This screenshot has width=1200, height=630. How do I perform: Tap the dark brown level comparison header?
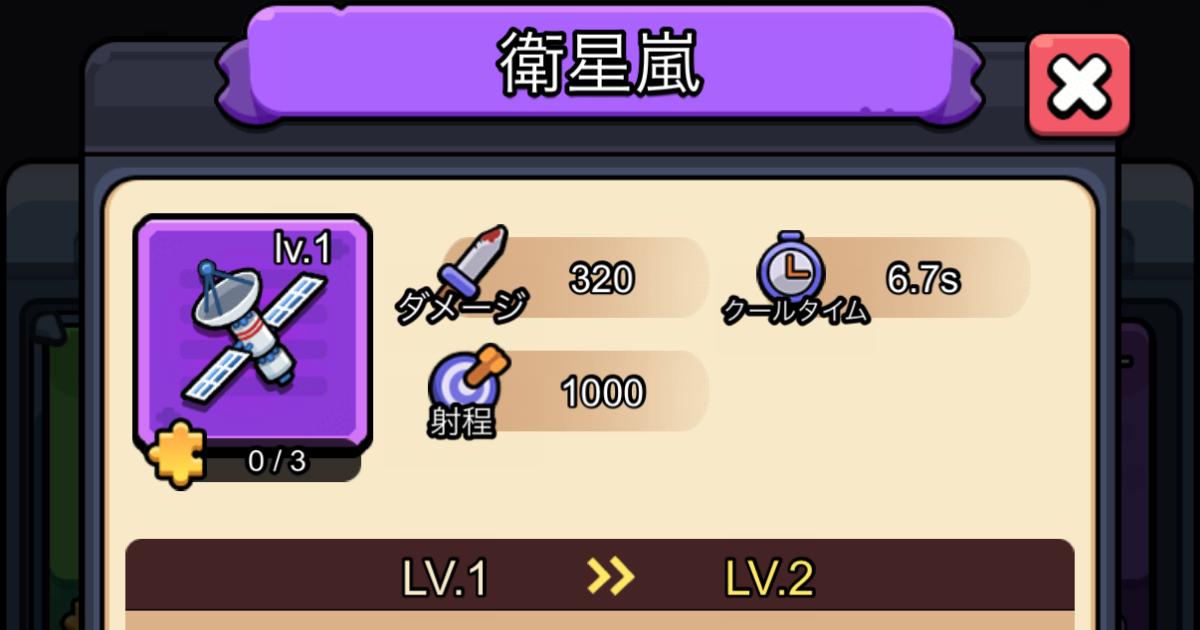point(600,575)
